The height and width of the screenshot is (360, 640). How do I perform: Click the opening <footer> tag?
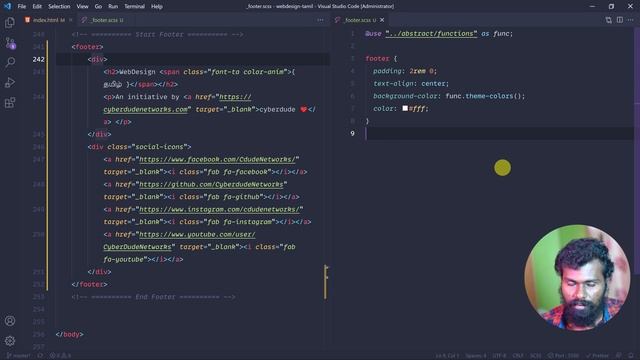[x=87, y=47]
